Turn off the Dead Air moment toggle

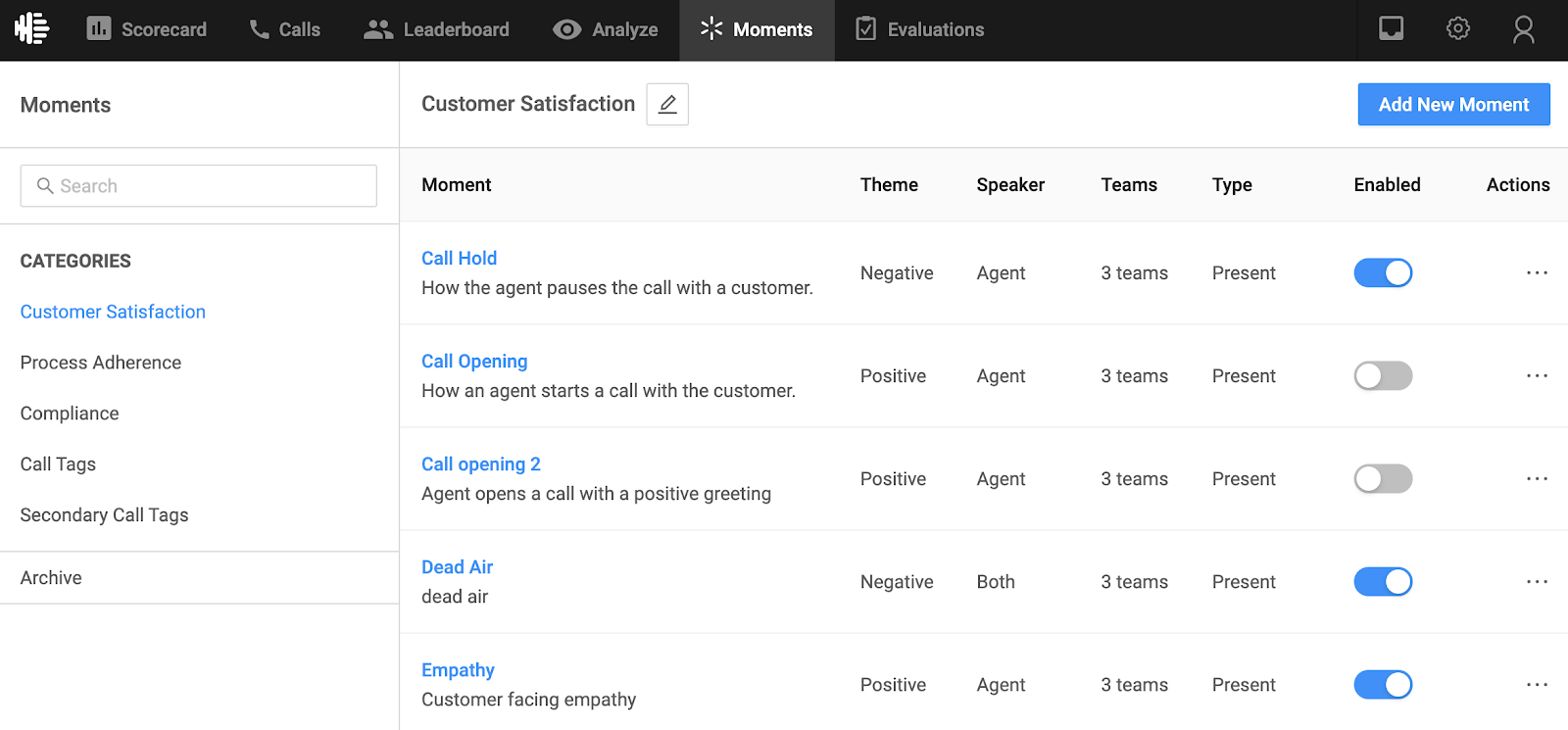[x=1383, y=582]
